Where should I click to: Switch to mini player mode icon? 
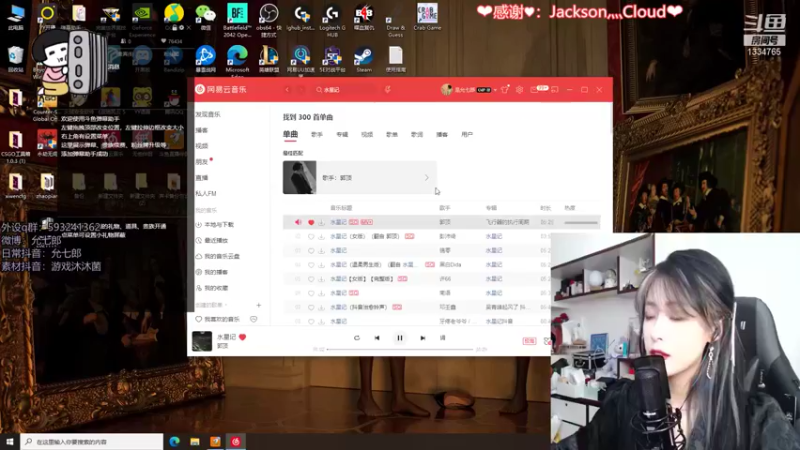(x=555, y=90)
